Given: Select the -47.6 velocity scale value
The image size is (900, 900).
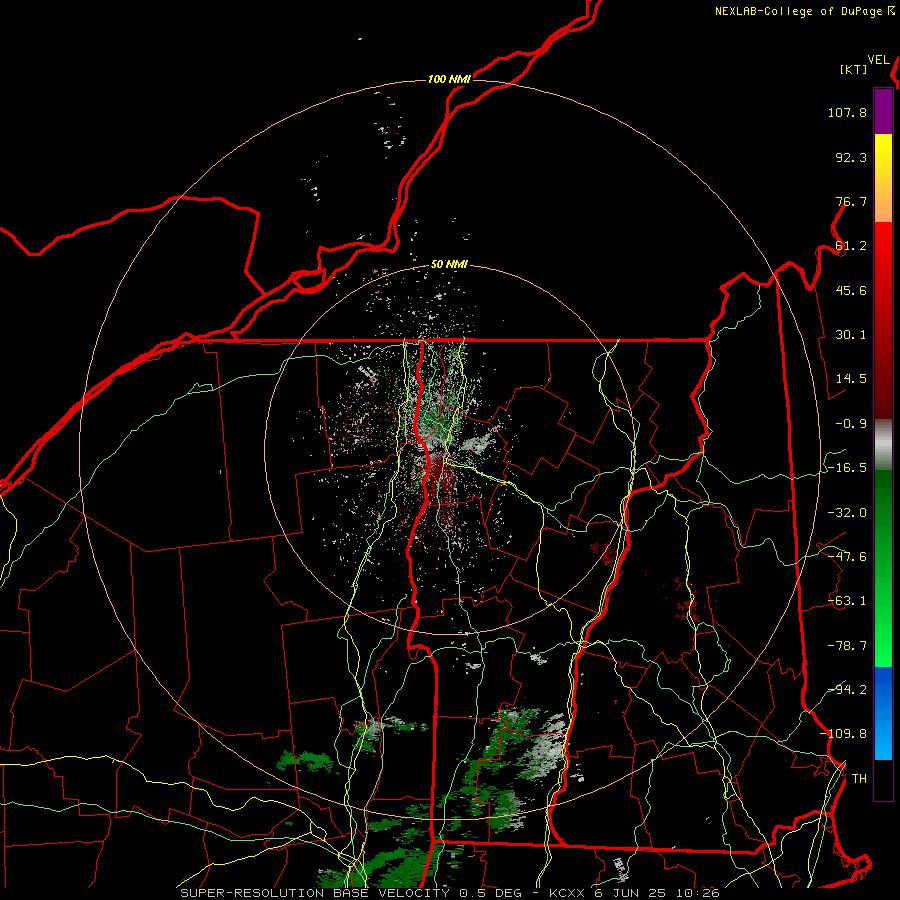Looking at the screenshot, I should (x=847, y=557).
